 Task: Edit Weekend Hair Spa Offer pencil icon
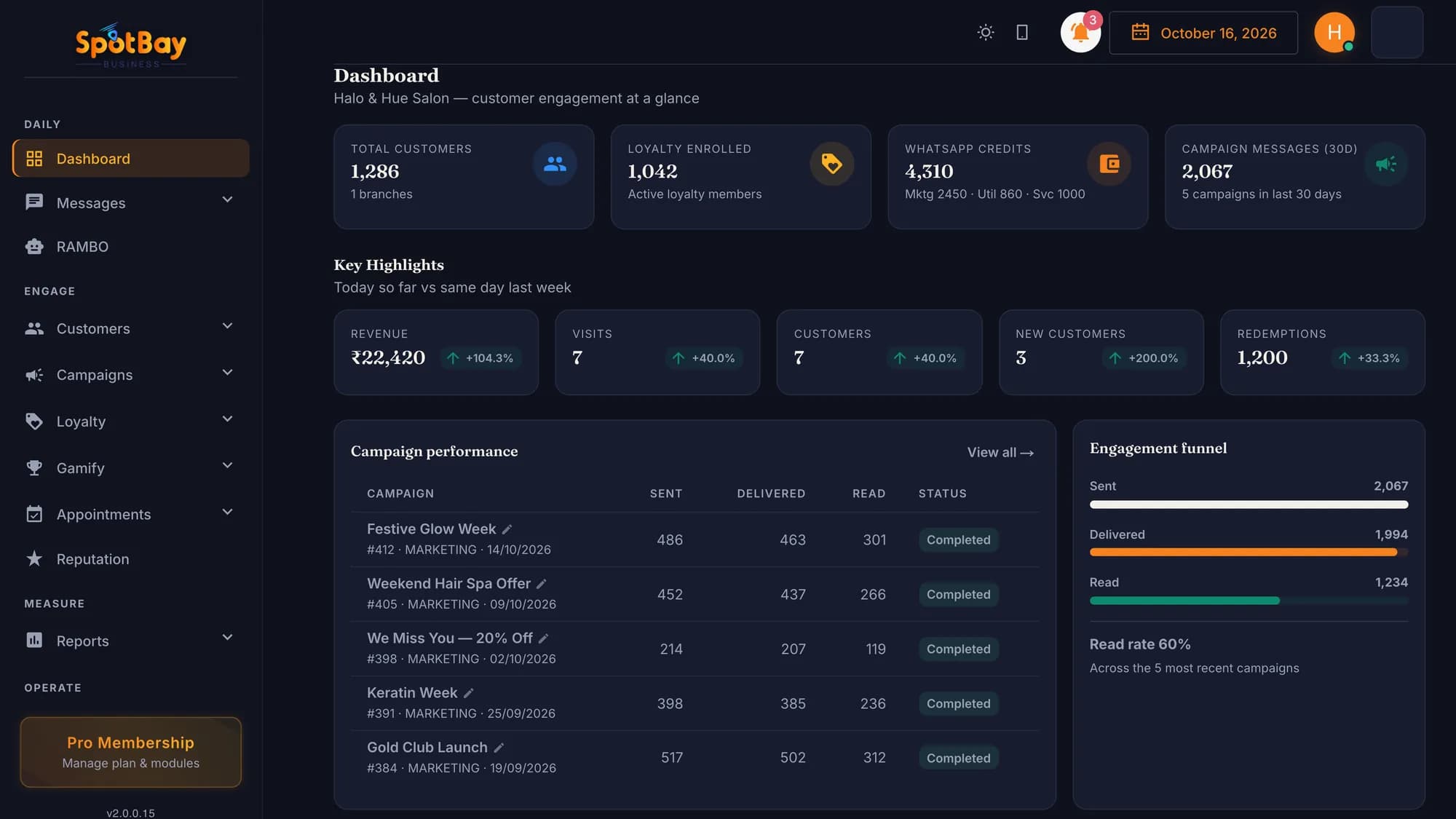coord(542,584)
